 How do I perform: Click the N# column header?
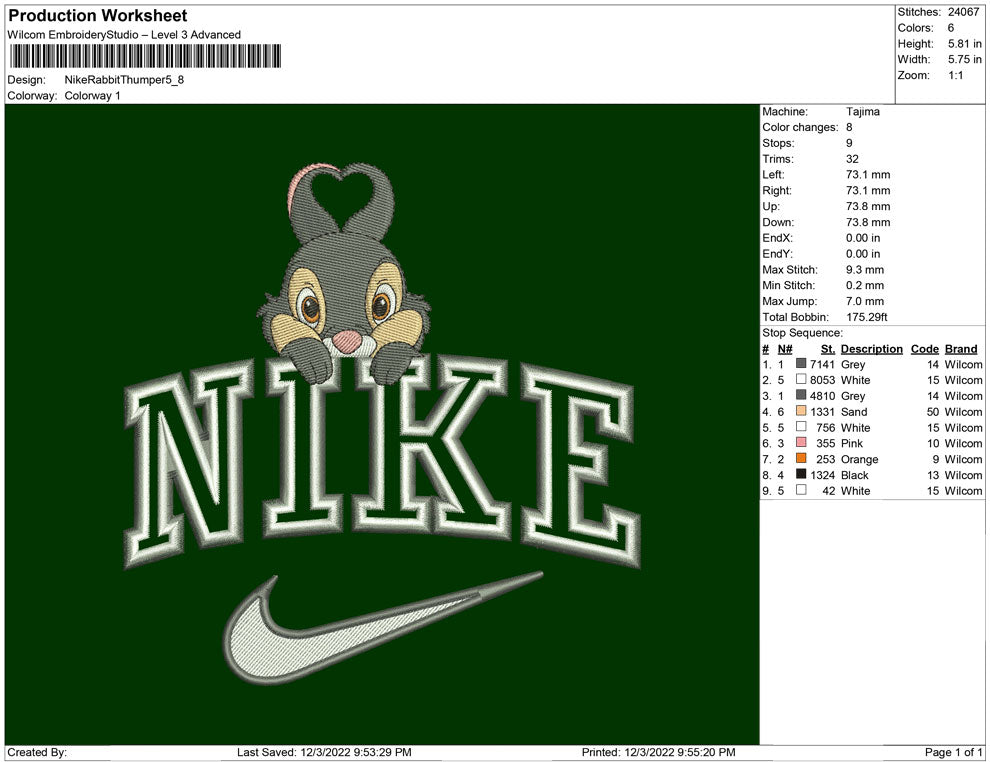click(x=785, y=349)
